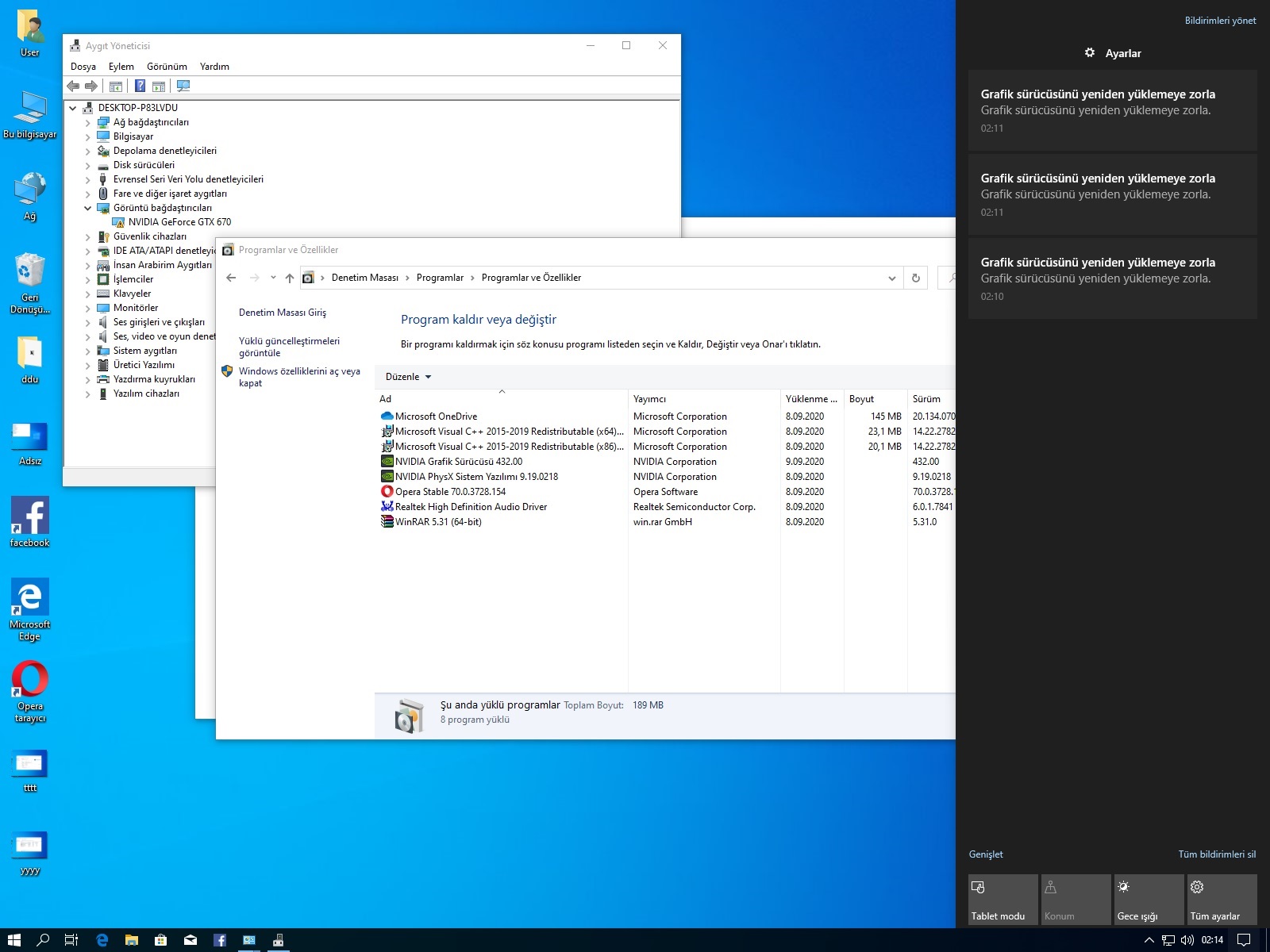Click the refresh button next to address bar
Image resolution: width=1270 pixels, height=952 pixels.
pyautogui.click(x=915, y=278)
